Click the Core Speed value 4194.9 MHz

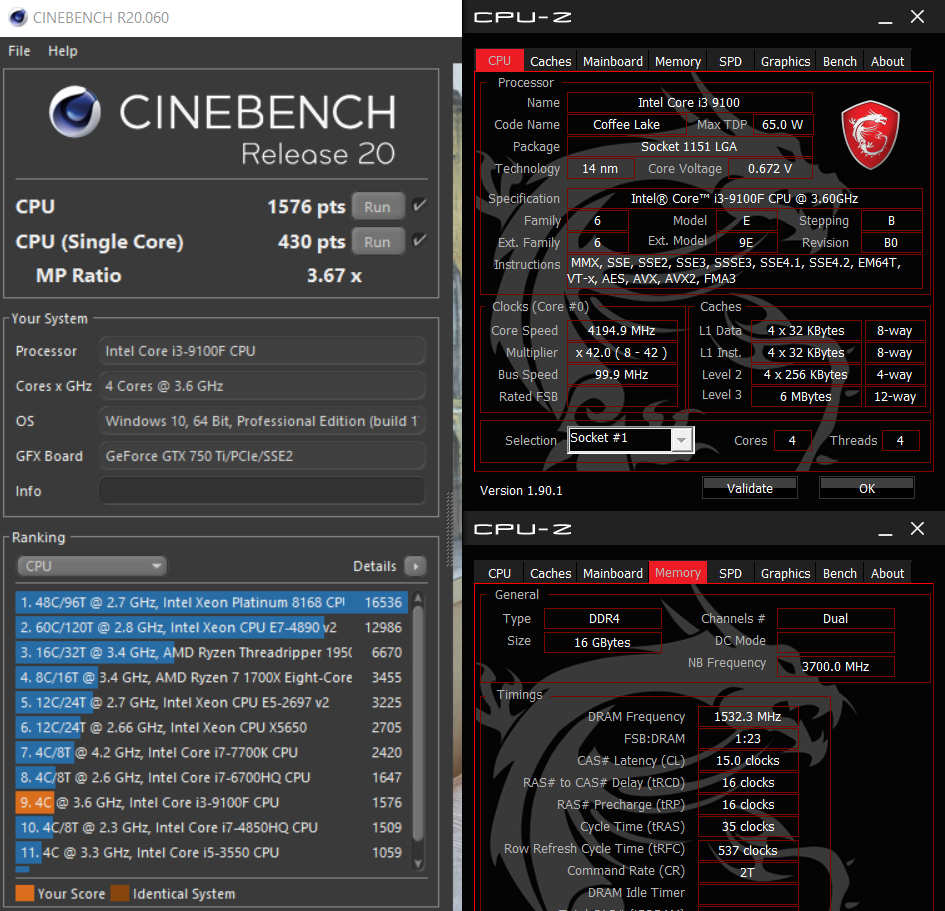click(621, 331)
